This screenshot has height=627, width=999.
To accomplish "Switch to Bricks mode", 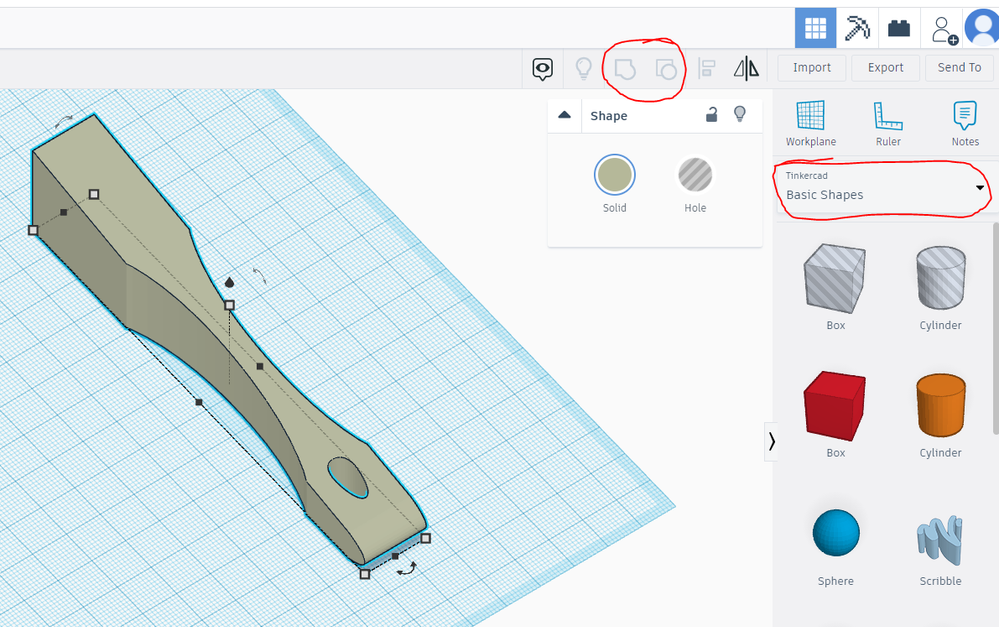I will pyautogui.click(x=898, y=28).
